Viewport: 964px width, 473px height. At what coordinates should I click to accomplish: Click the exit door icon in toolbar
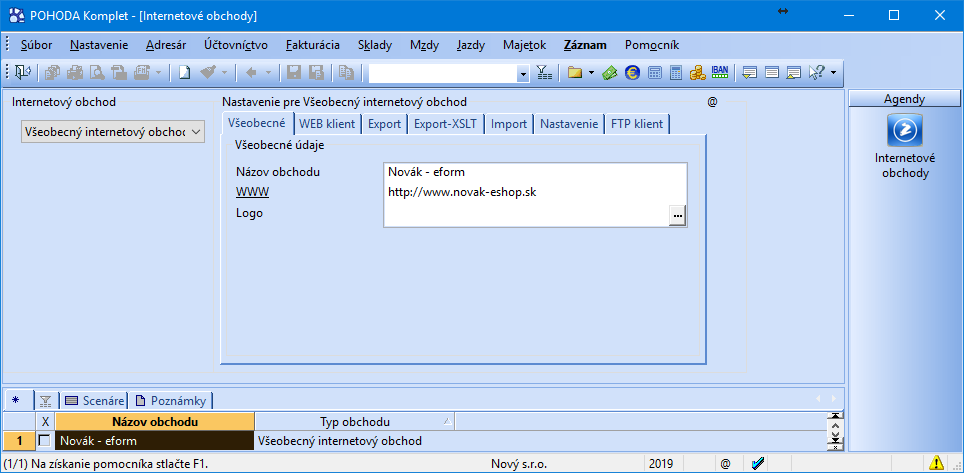(22, 73)
